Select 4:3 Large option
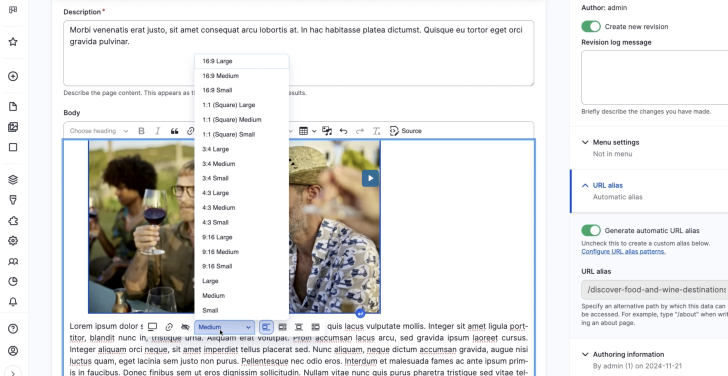The width and height of the screenshot is (728, 376). tap(241, 193)
